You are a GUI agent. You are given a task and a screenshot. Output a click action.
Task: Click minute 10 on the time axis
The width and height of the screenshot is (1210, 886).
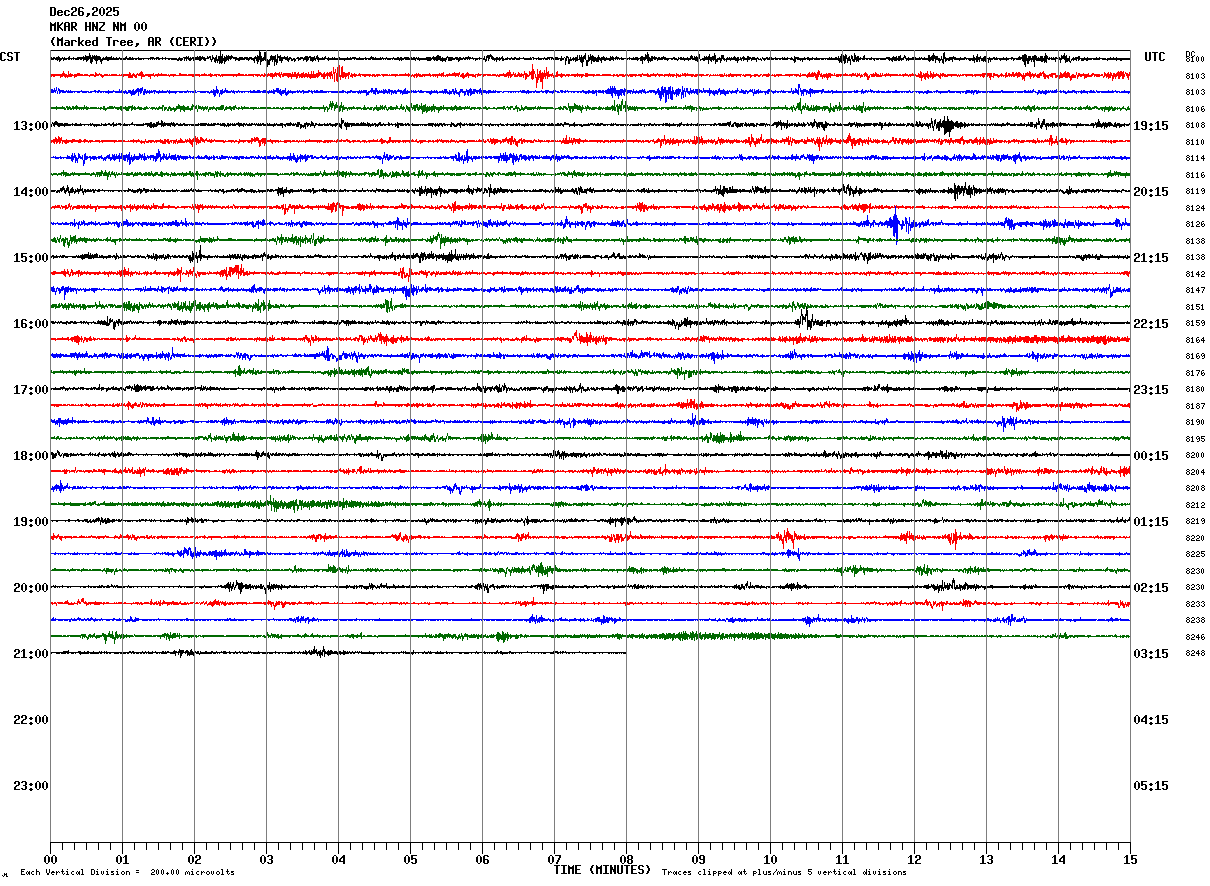[770, 859]
